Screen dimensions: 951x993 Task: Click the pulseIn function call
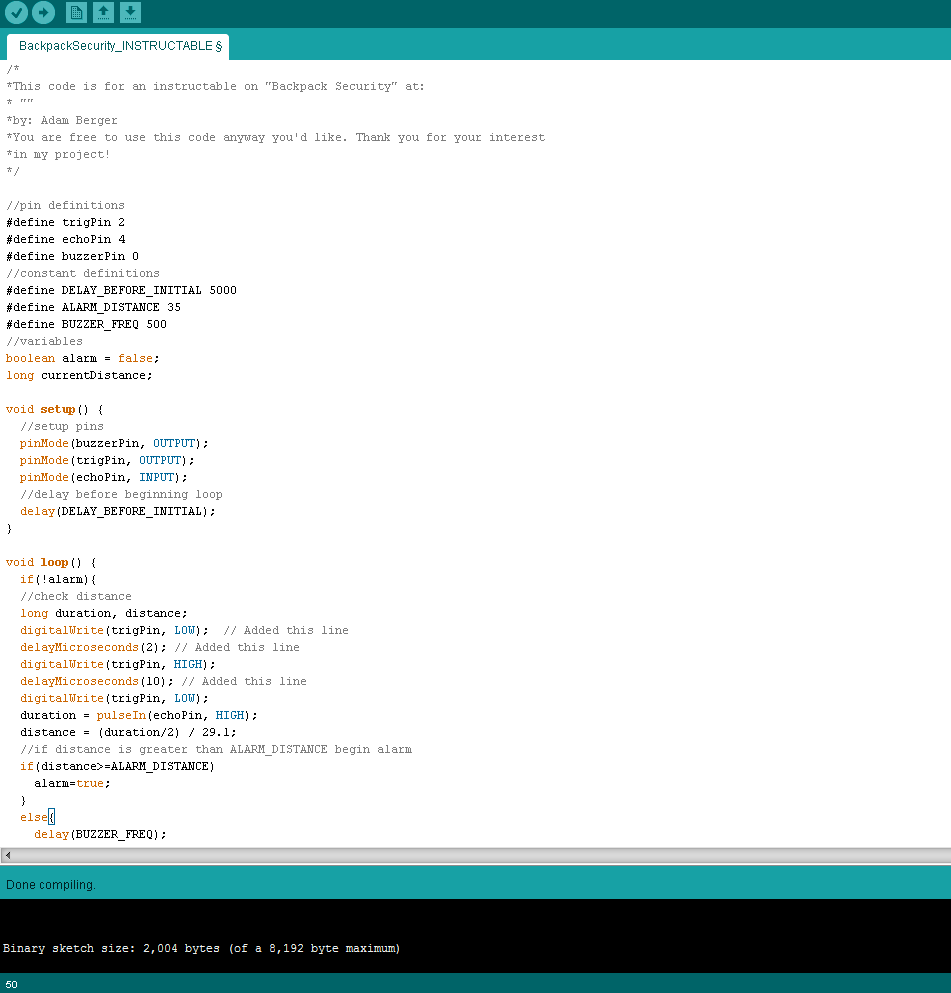122,714
